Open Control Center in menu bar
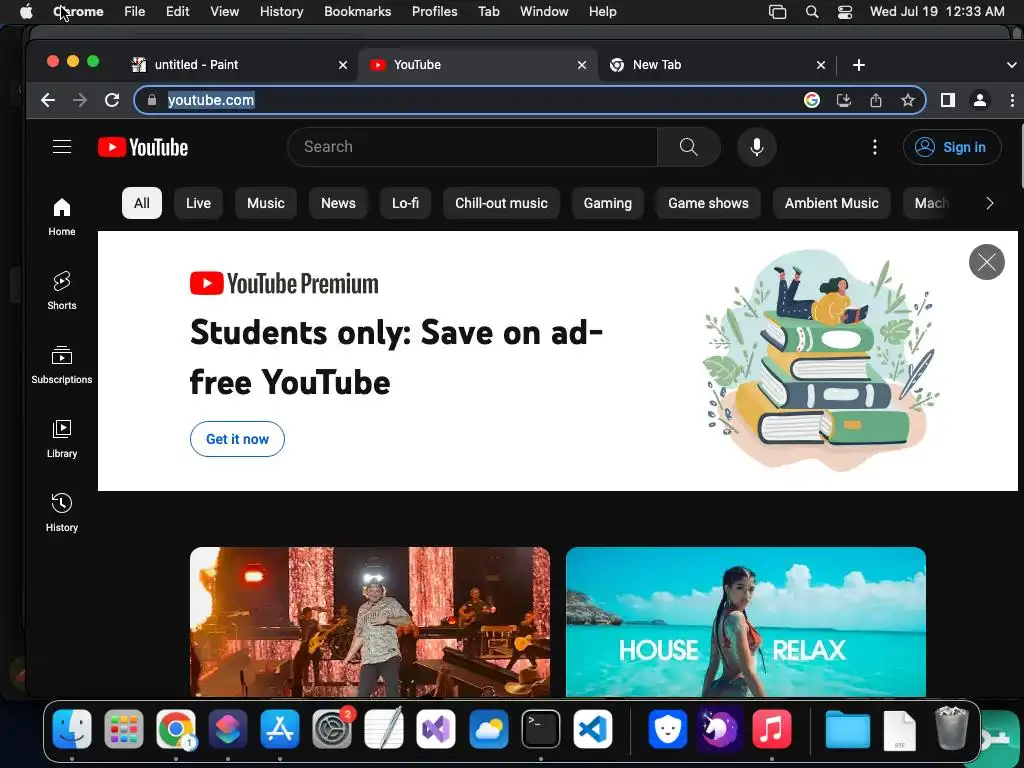 [845, 11]
